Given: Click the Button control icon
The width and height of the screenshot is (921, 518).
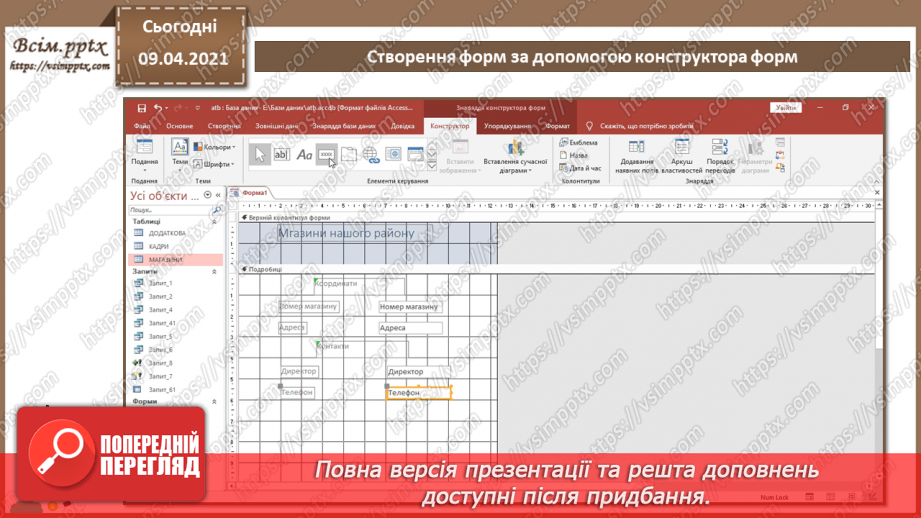Looking at the screenshot, I should tap(327, 154).
